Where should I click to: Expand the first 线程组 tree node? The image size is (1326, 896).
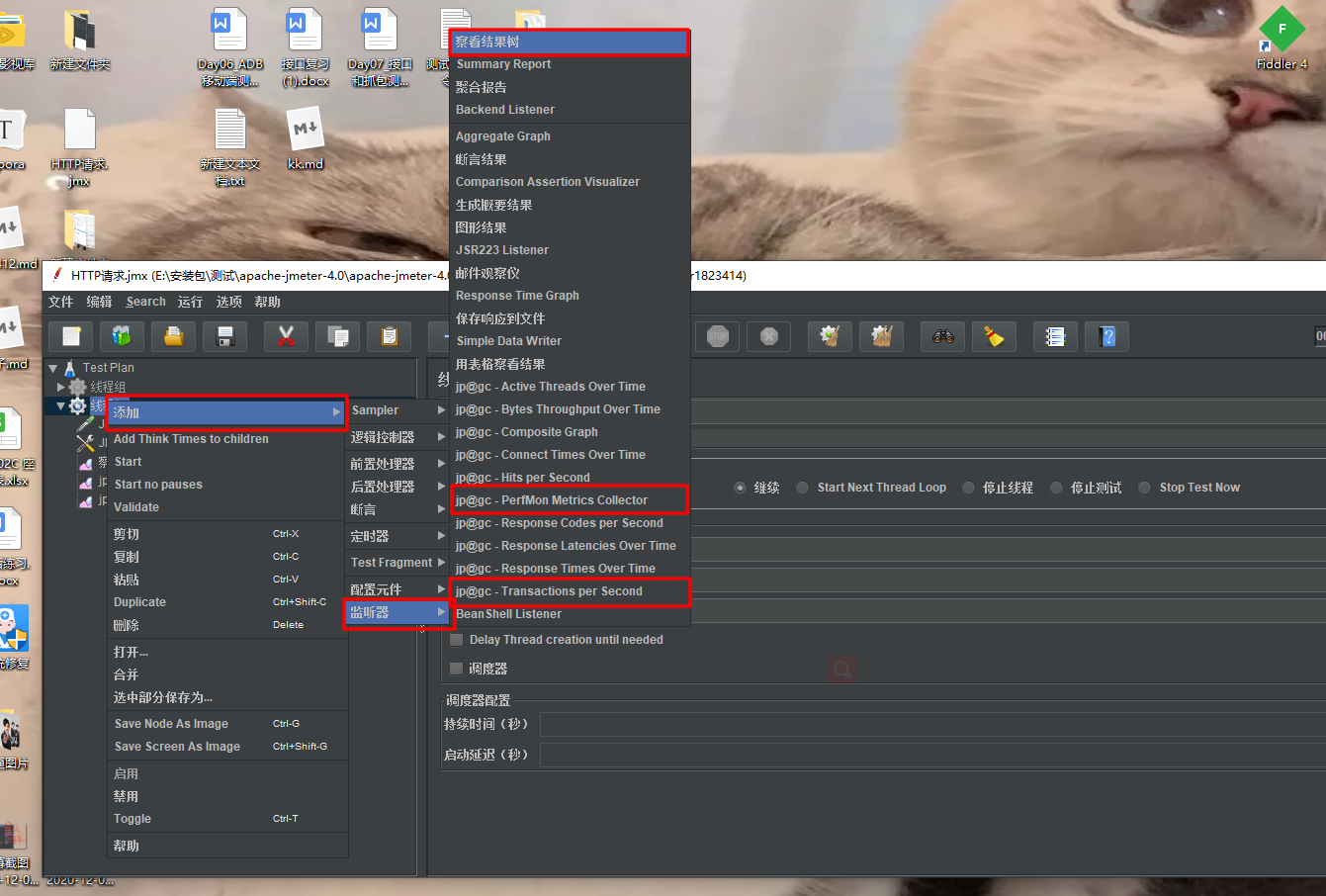coord(61,387)
